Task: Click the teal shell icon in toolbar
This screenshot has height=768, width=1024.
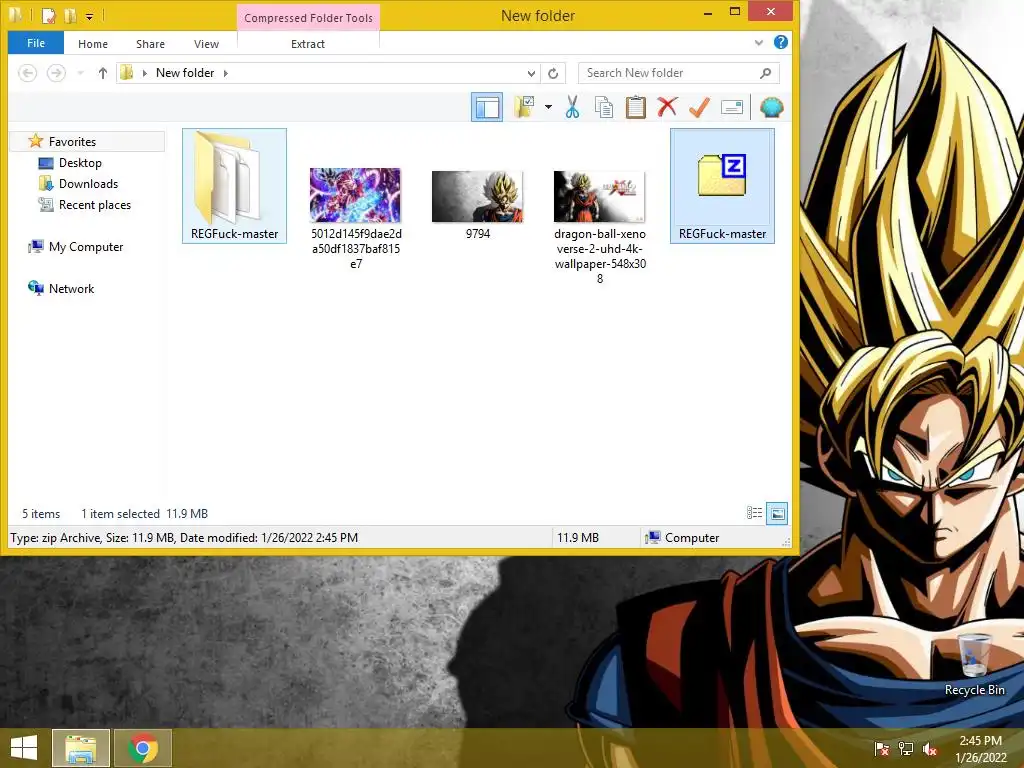Action: coord(771,107)
